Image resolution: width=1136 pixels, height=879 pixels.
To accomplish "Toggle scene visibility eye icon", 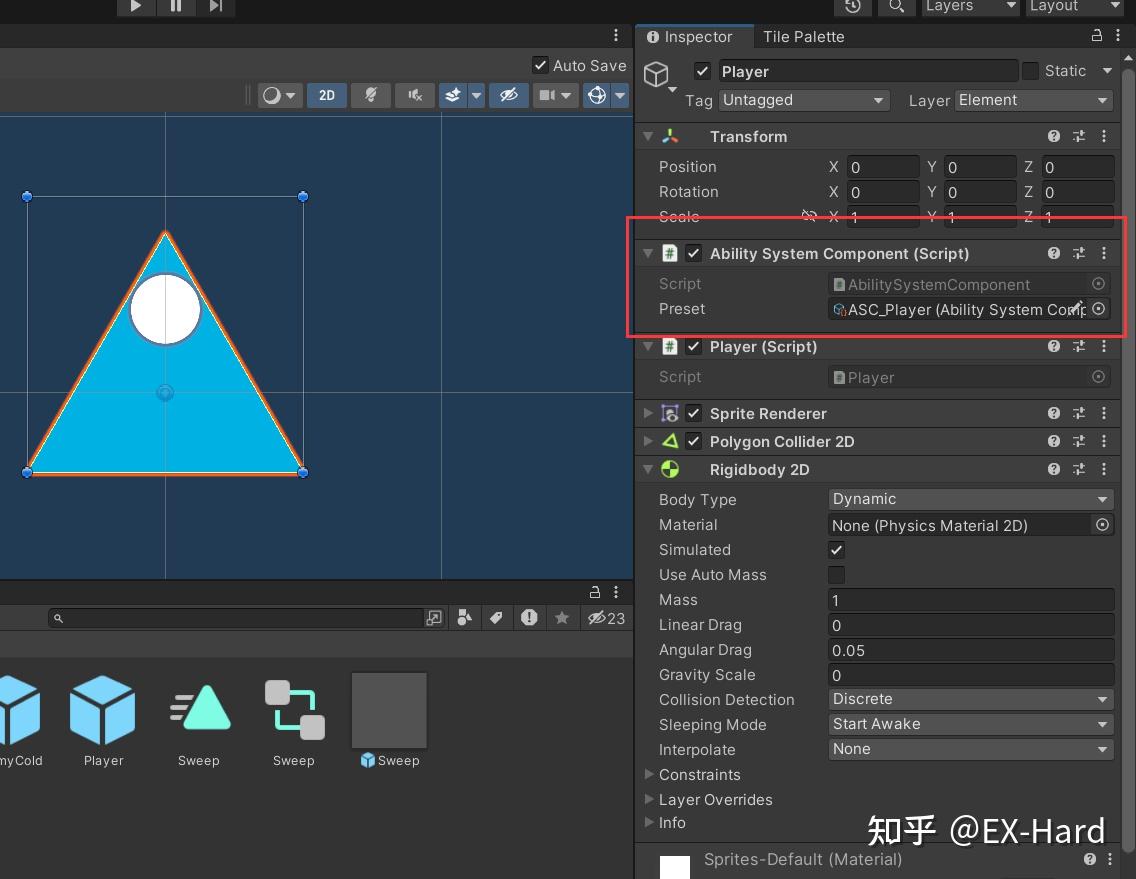I will click(x=508, y=95).
